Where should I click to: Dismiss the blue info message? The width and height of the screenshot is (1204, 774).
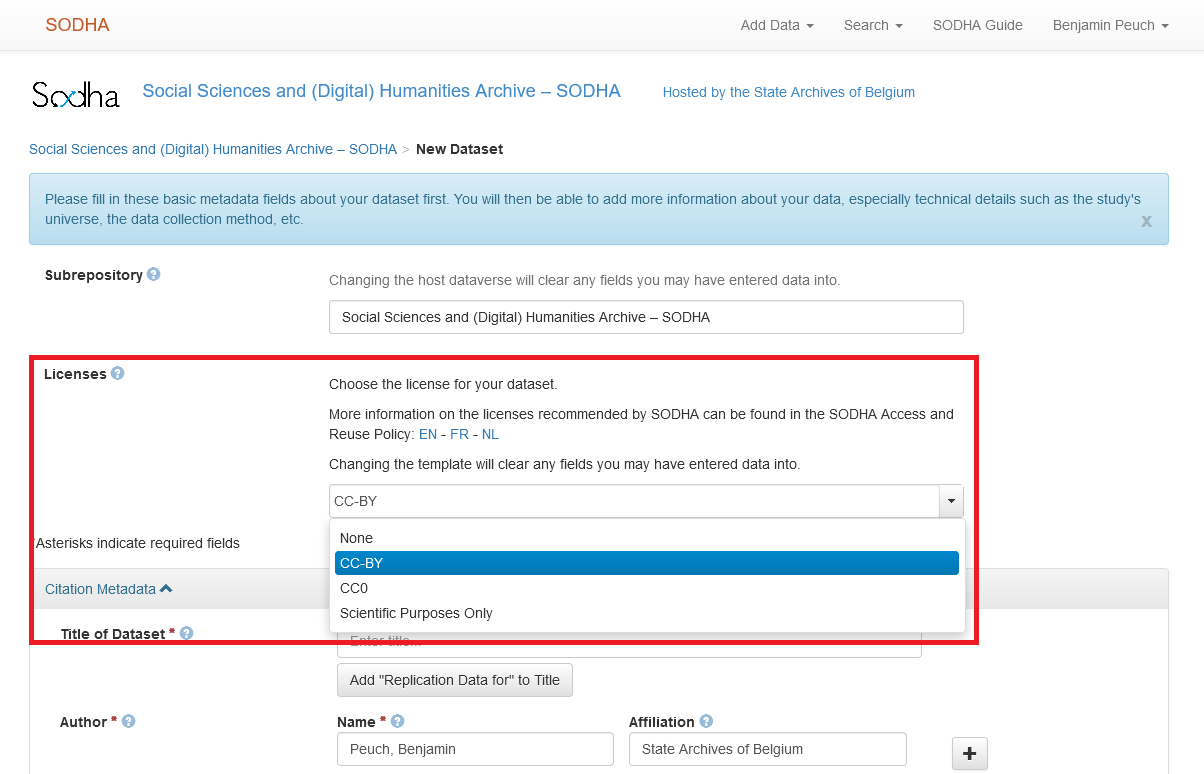pyautogui.click(x=1146, y=221)
